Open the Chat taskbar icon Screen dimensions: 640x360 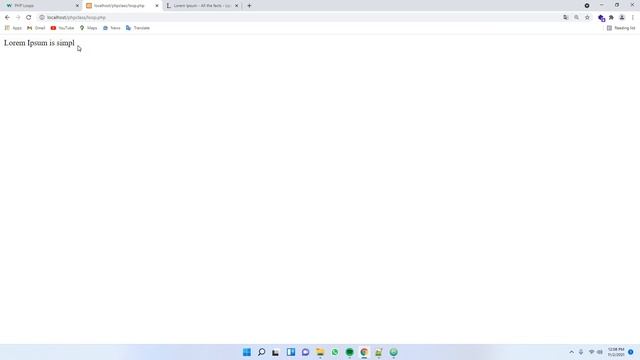coord(305,352)
